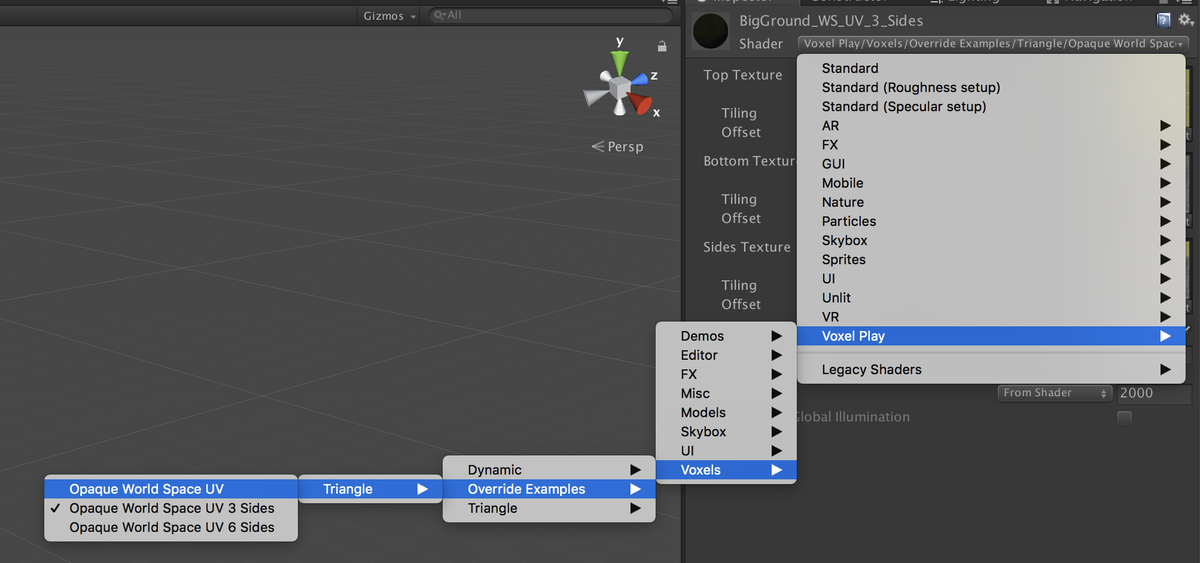Expand the FX shader category
1200x563 pixels.
(991, 144)
